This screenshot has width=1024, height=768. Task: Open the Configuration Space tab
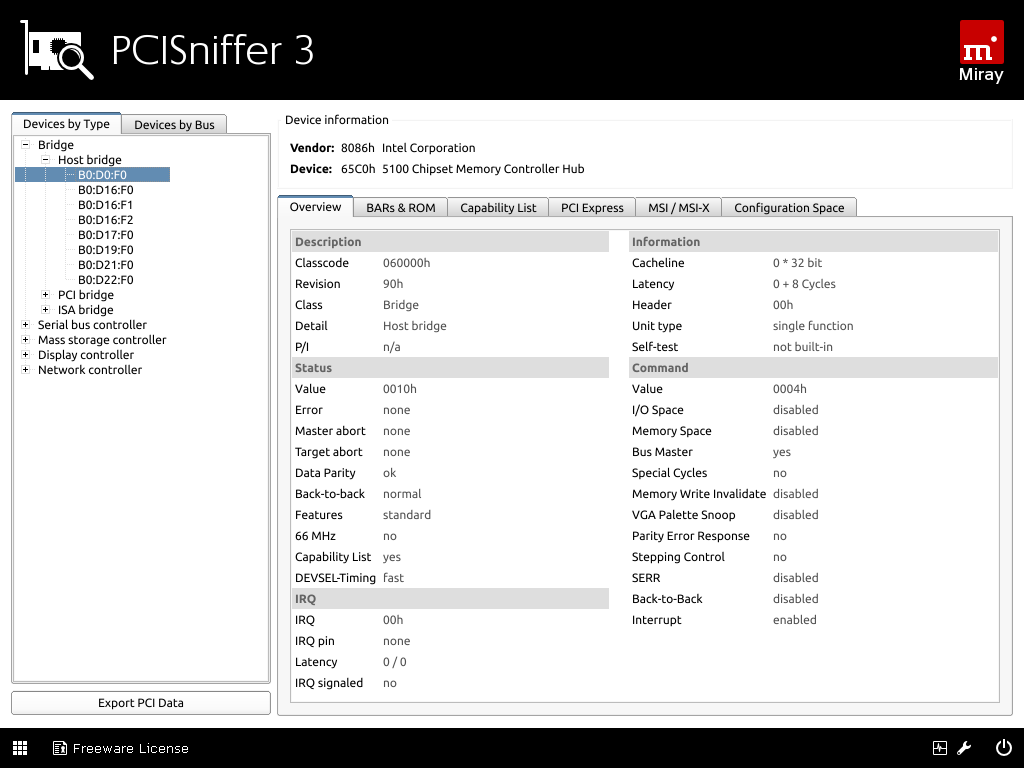pyautogui.click(x=788, y=208)
